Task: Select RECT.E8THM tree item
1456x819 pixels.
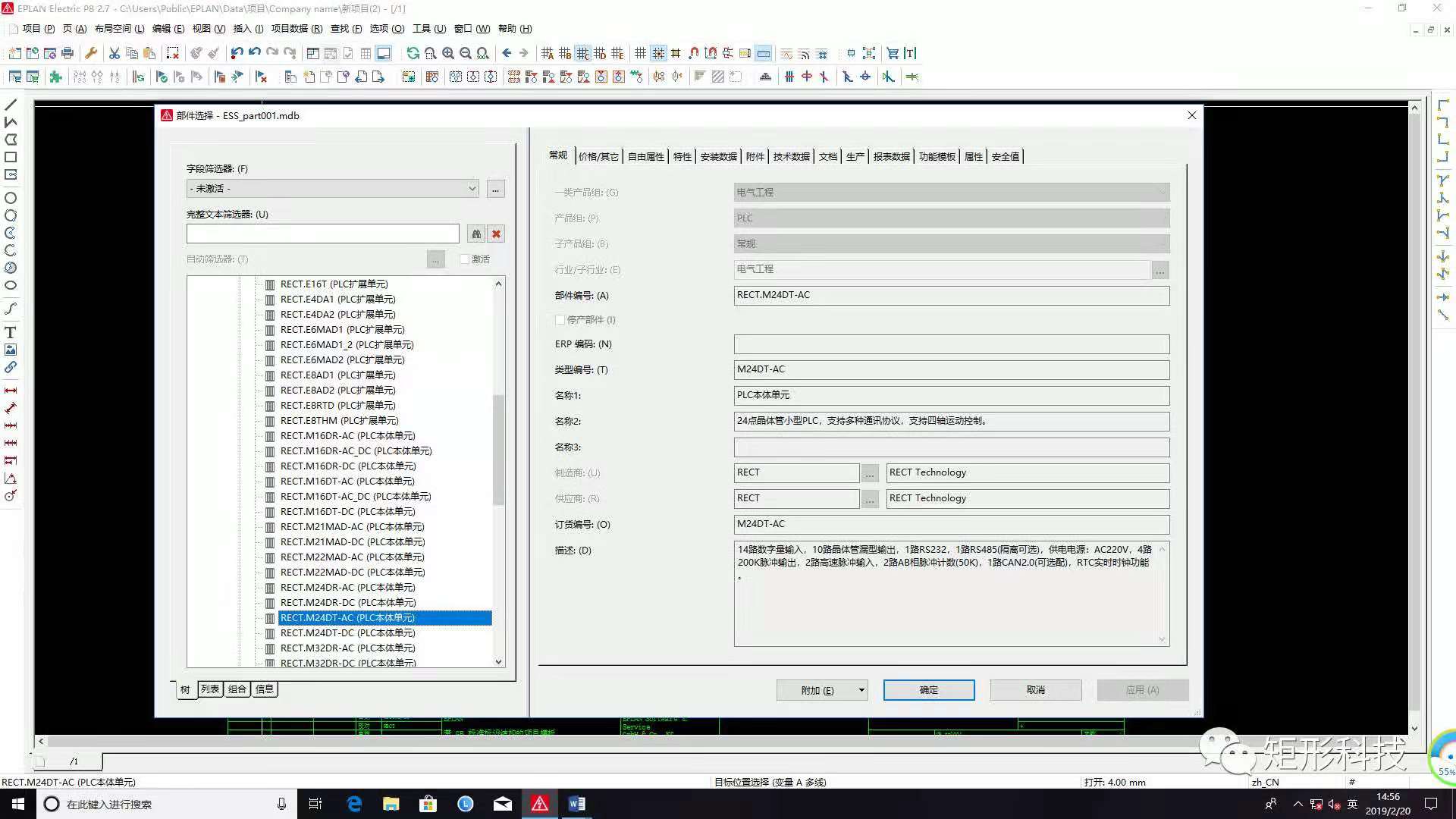Action: point(339,421)
